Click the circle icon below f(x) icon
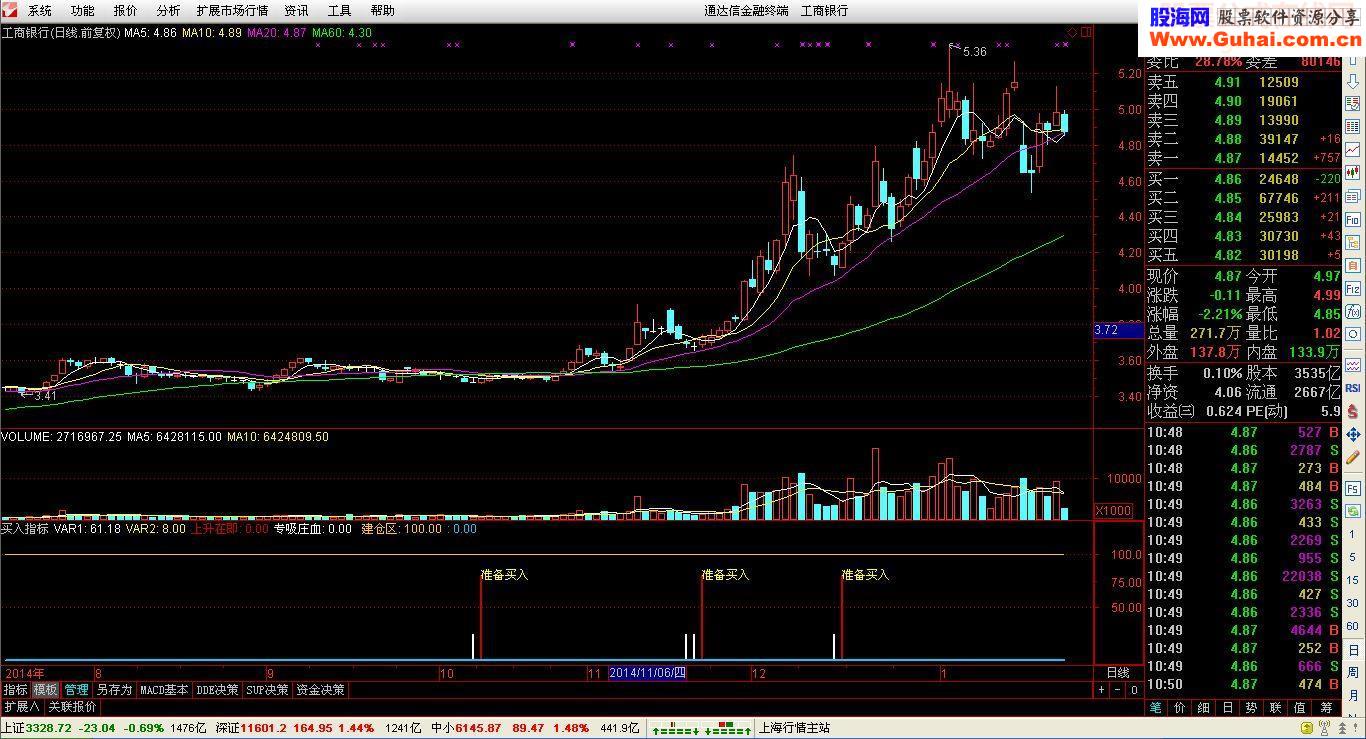The height and width of the screenshot is (739, 1366). [x=1353, y=334]
